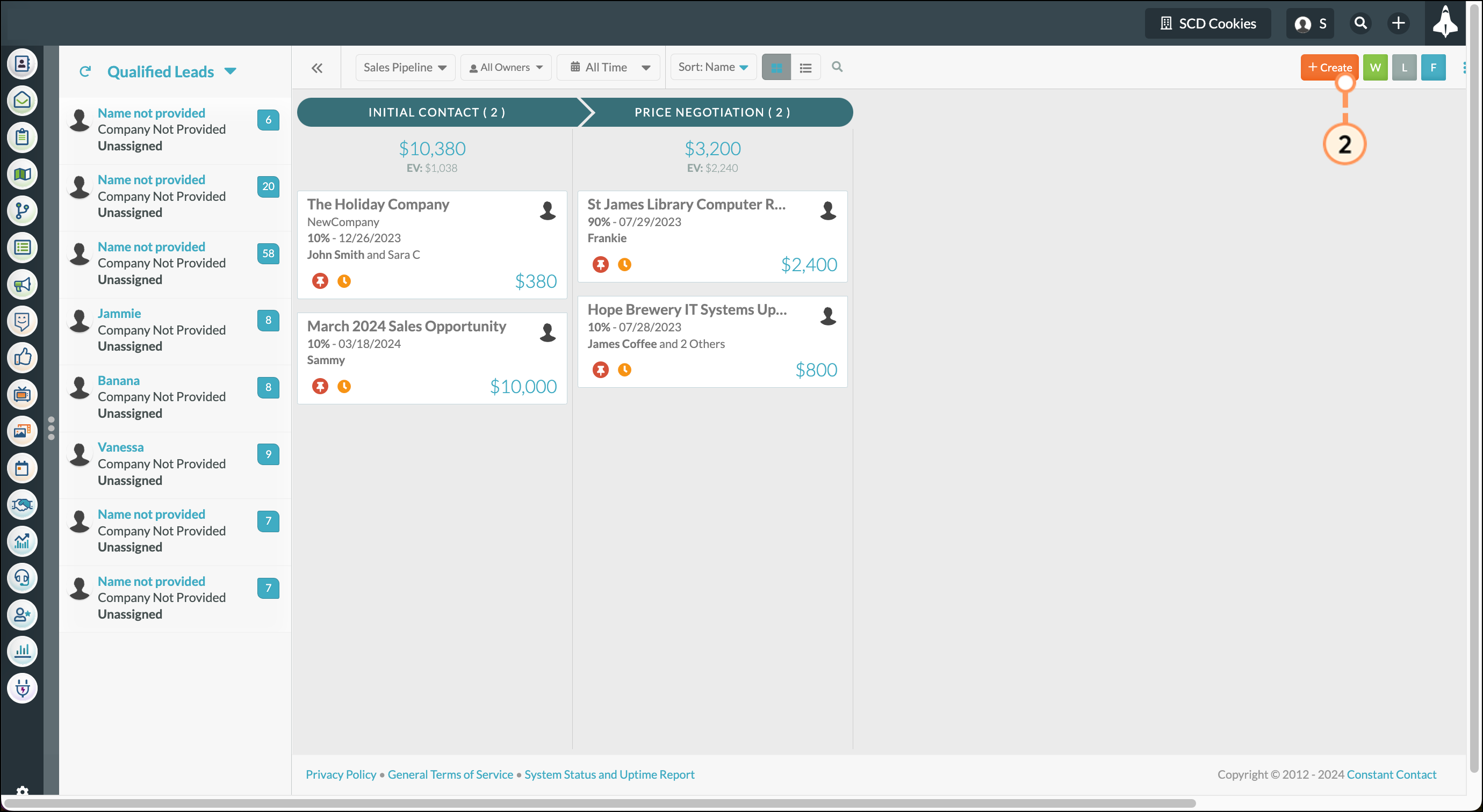Open the plug integrations sidebar icon
The image size is (1483, 812).
tap(22, 688)
